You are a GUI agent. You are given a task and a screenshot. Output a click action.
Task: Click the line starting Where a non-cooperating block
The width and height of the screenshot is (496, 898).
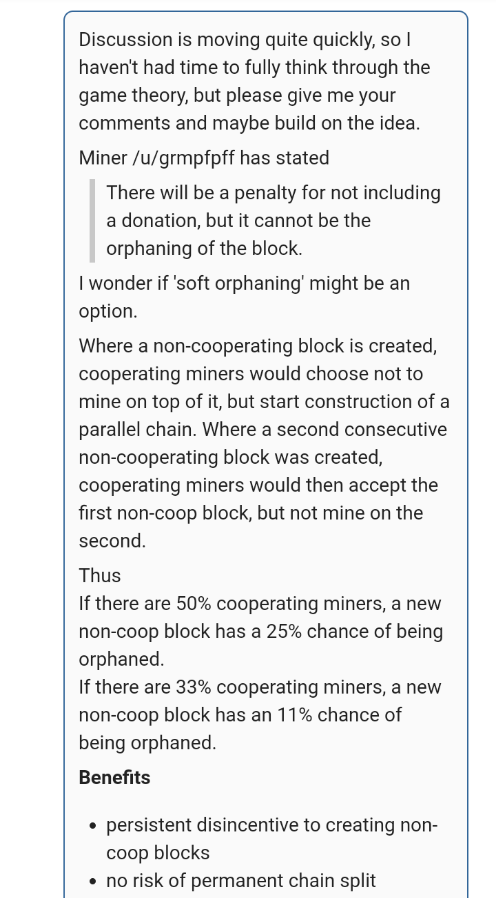coord(258,346)
